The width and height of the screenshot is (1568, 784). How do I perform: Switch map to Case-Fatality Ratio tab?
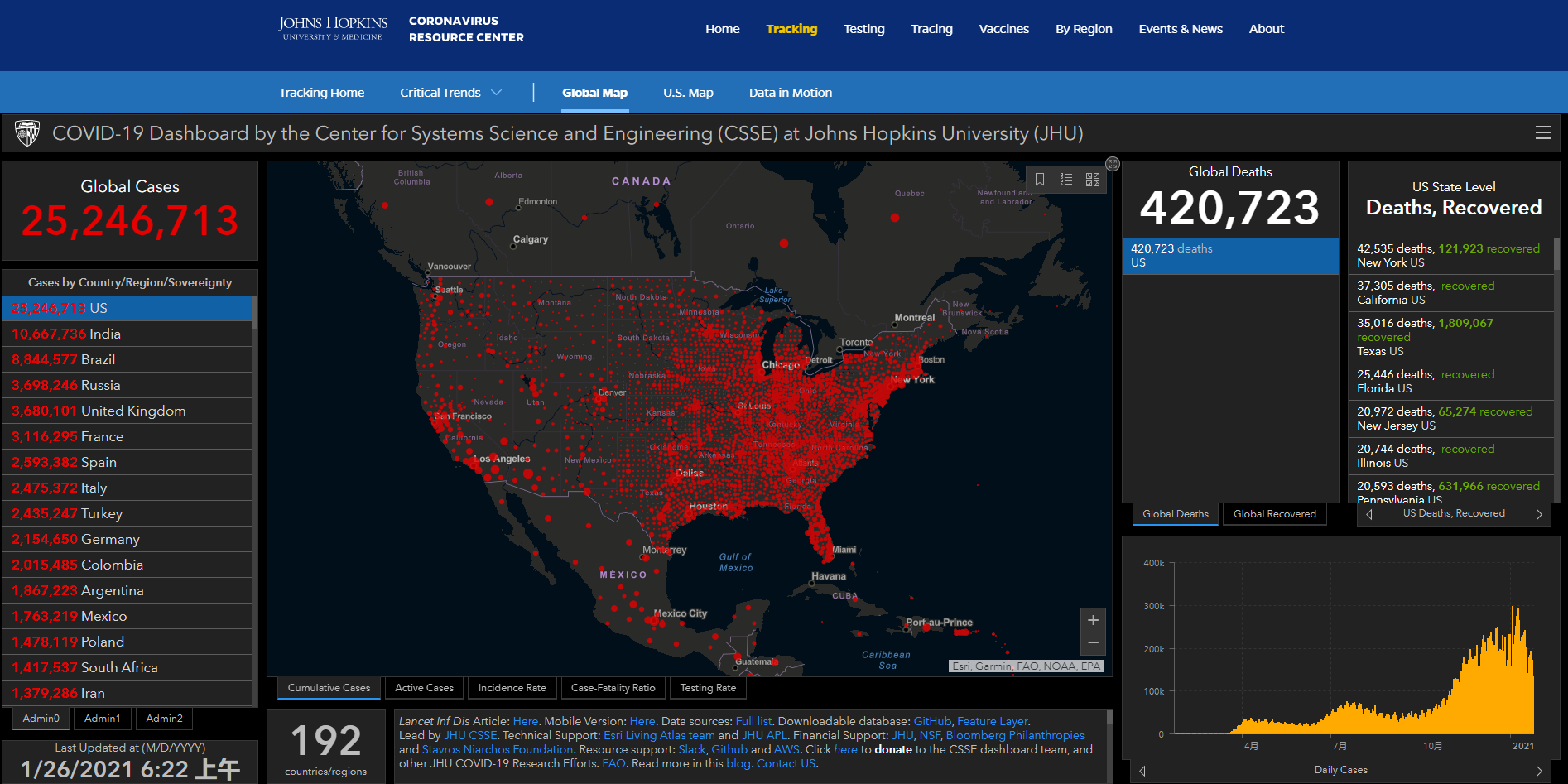coord(613,688)
